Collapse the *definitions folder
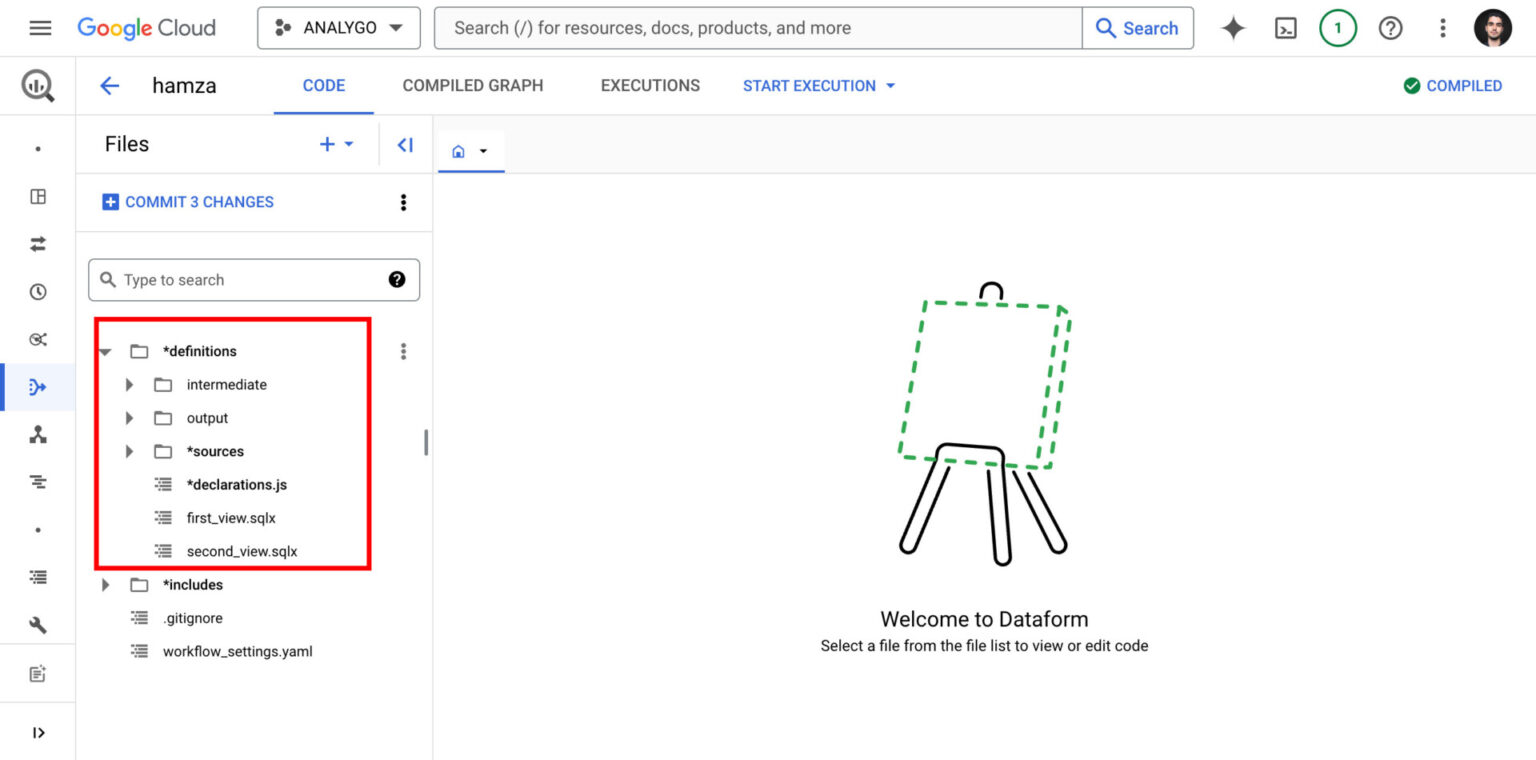 point(106,352)
